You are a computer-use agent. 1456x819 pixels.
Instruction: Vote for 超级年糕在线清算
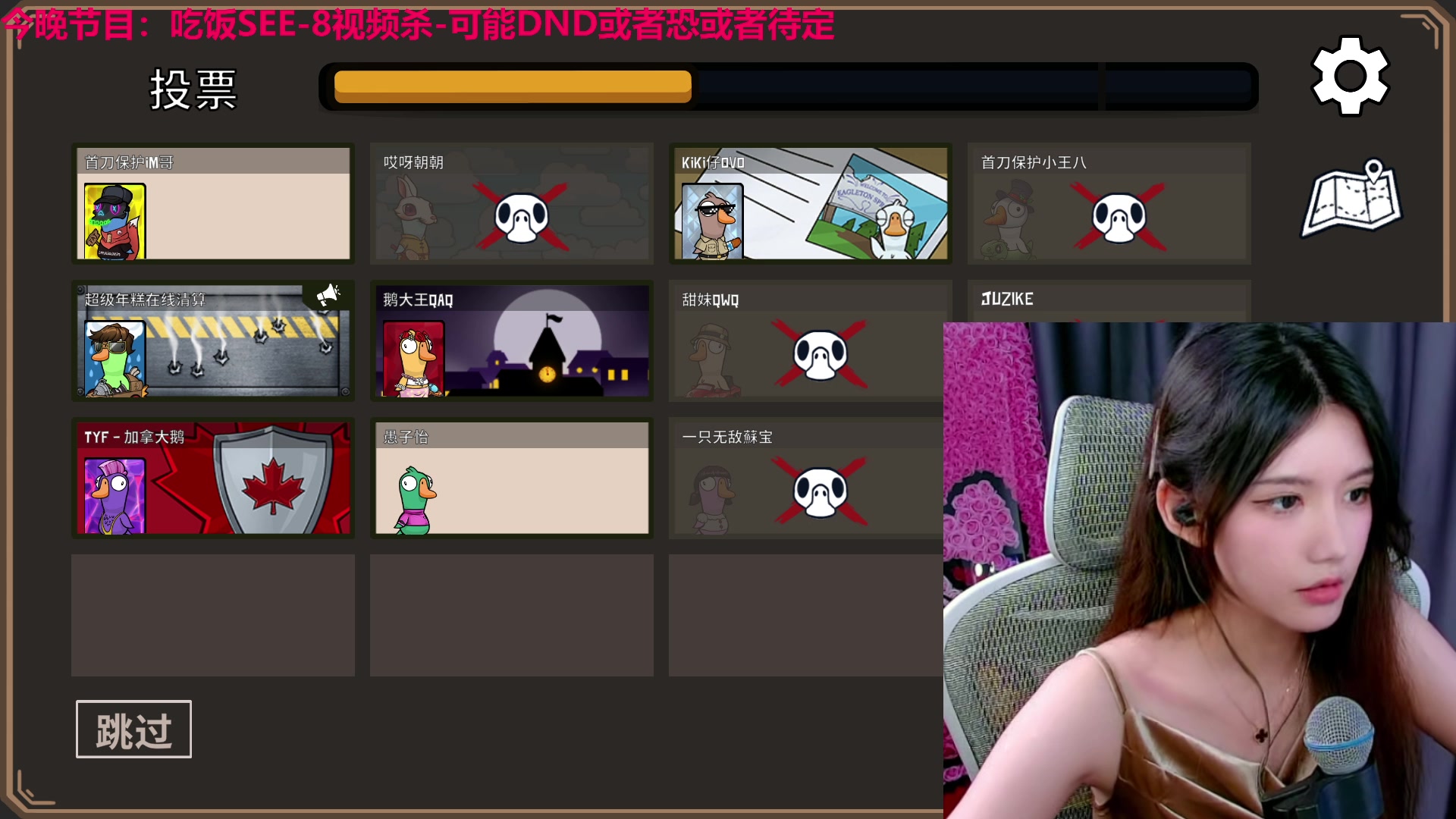tap(212, 341)
